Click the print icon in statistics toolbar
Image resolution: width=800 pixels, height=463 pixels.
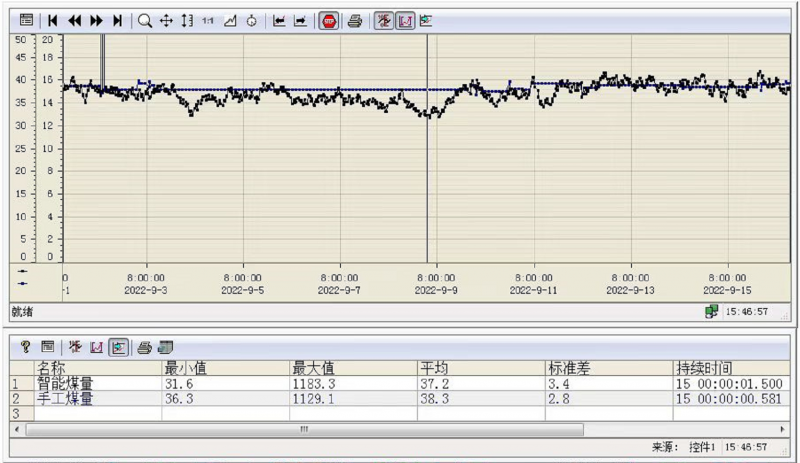click(144, 347)
